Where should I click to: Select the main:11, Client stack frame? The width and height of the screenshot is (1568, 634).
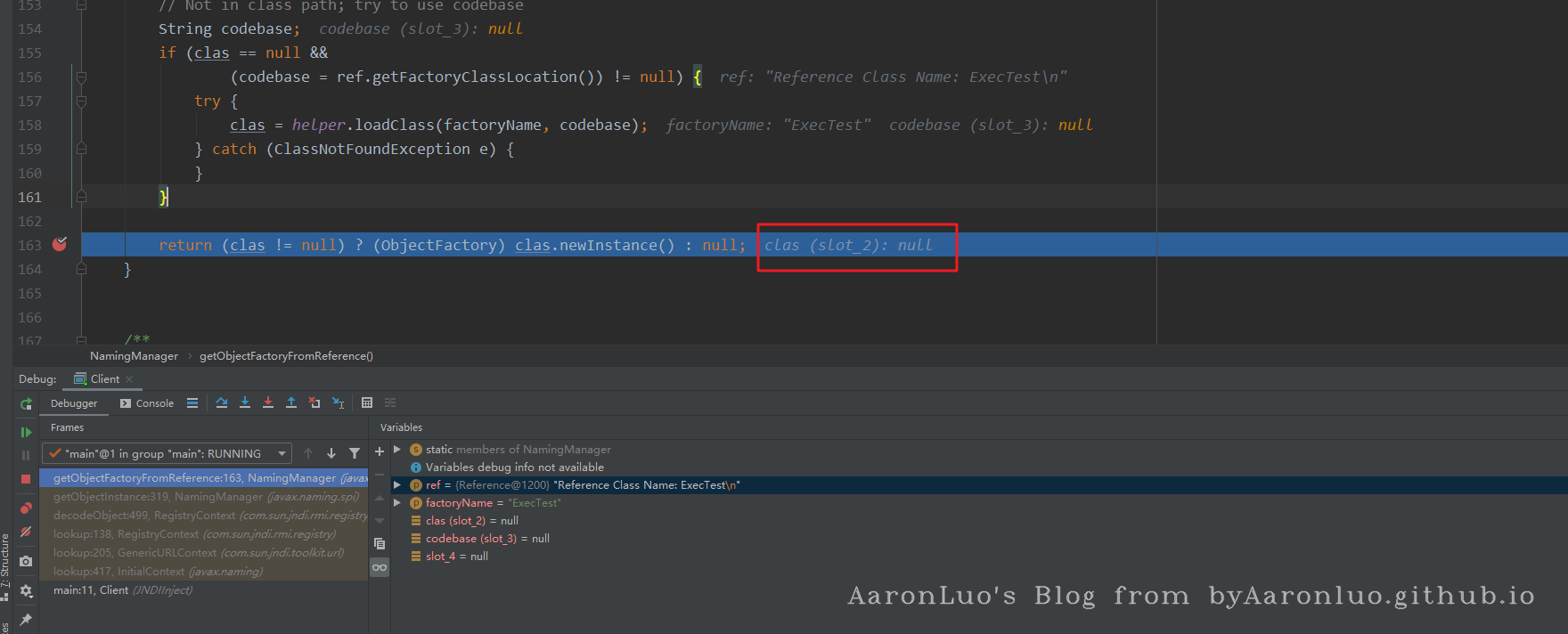pos(122,590)
